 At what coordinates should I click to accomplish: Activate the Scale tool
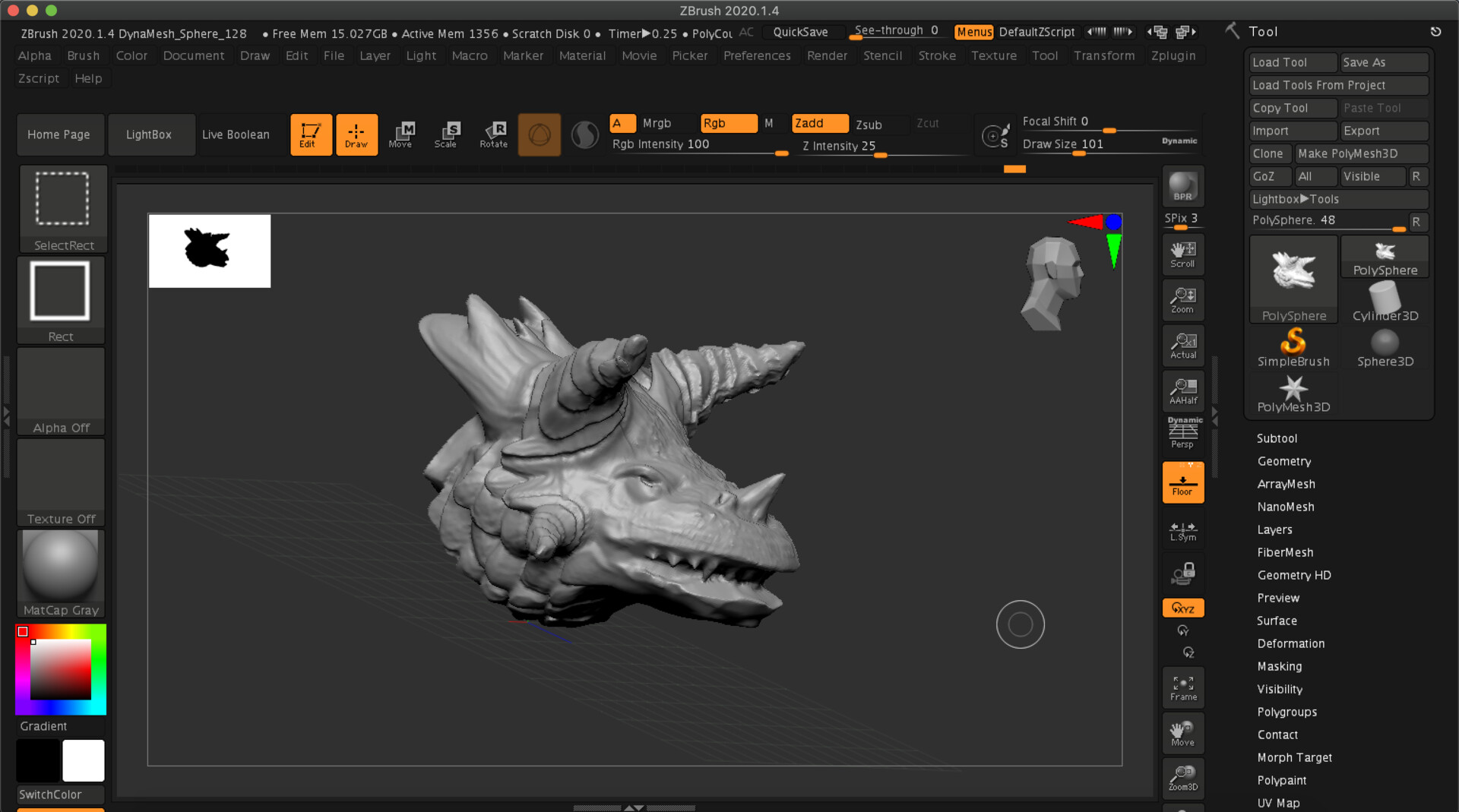click(448, 134)
